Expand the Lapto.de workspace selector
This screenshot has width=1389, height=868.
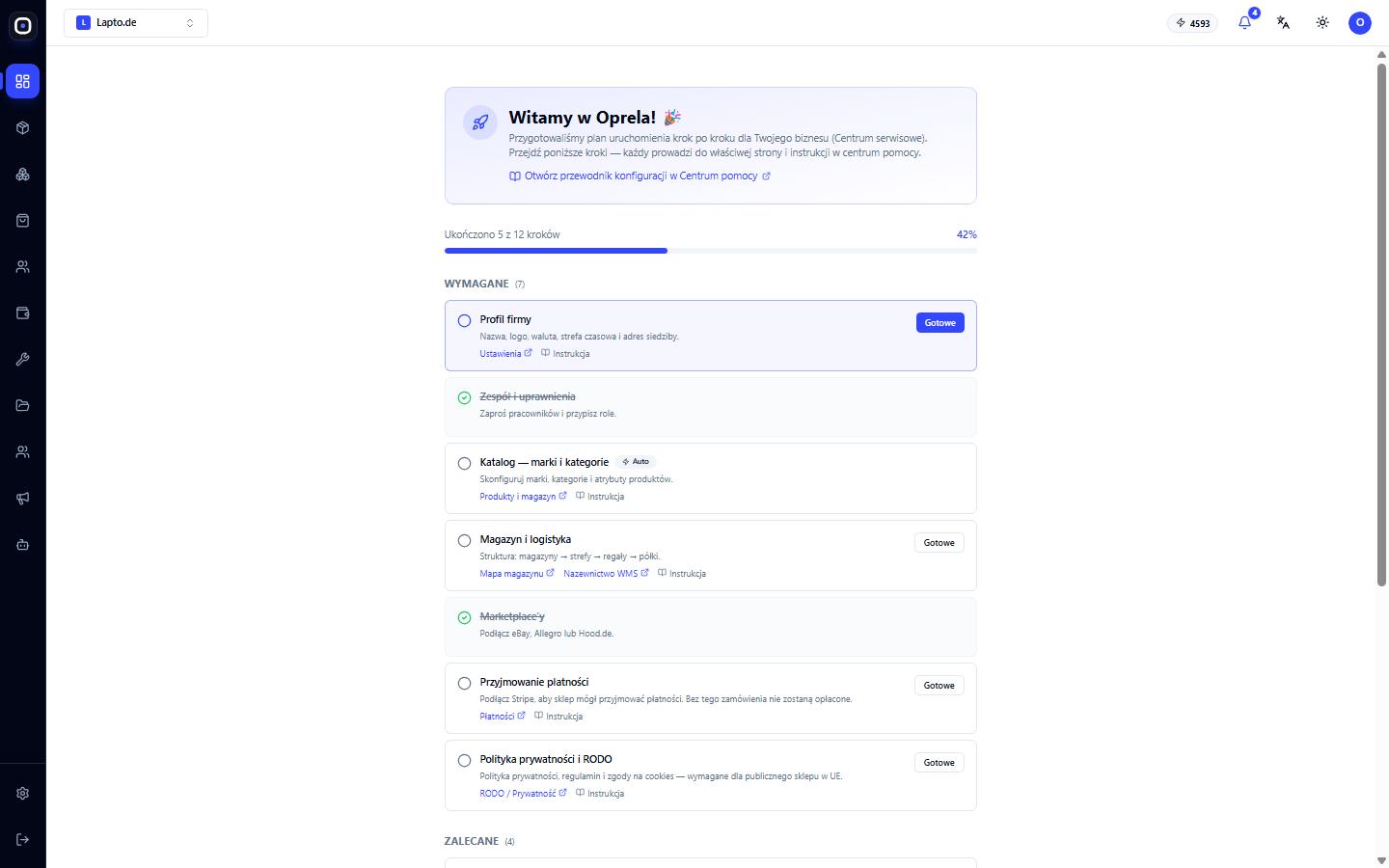136,22
